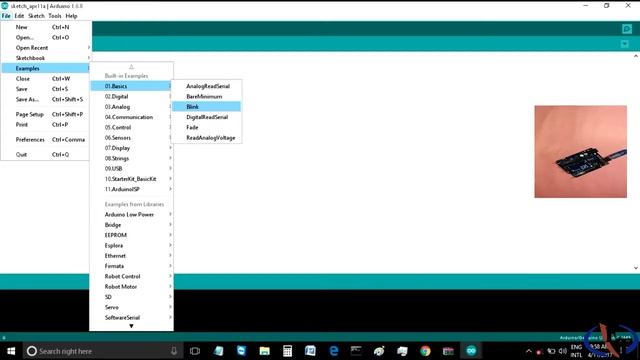
Task: Open Task View on taskbar
Action: [x=195, y=351]
